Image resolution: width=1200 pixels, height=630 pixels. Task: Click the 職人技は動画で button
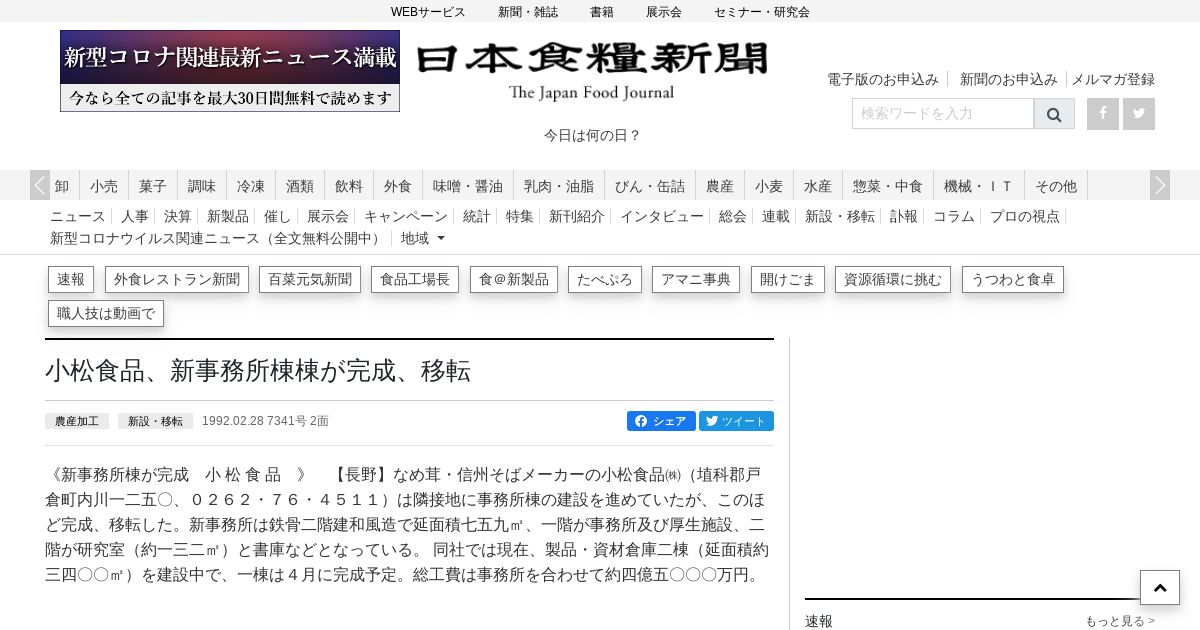coord(106,314)
